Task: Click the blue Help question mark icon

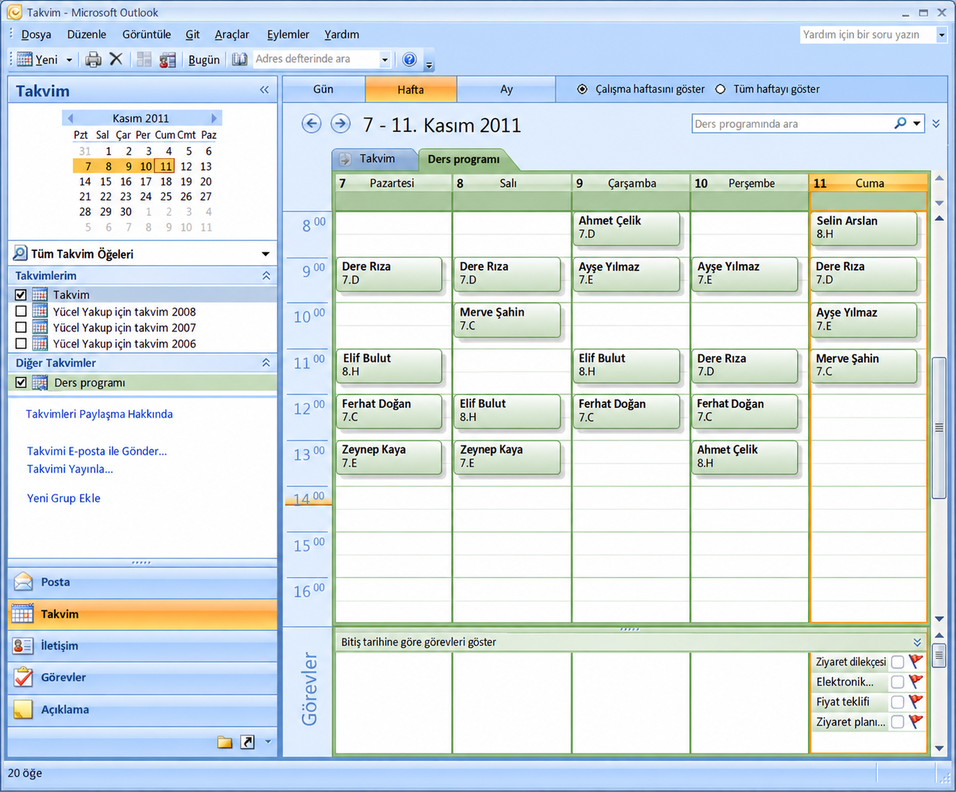Action: pyautogui.click(x=409, y=59)
